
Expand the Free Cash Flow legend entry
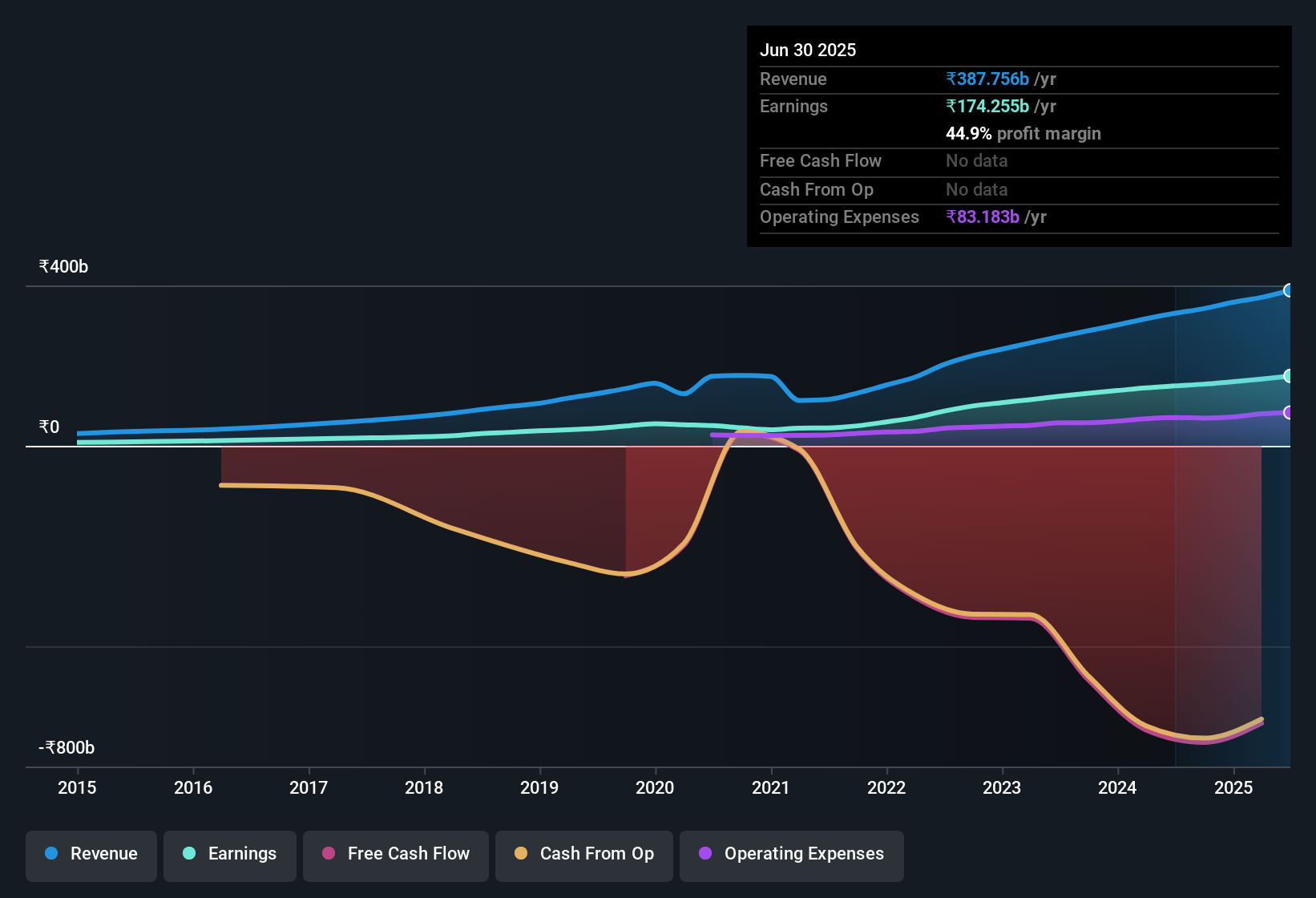click(x=395, y=855)
